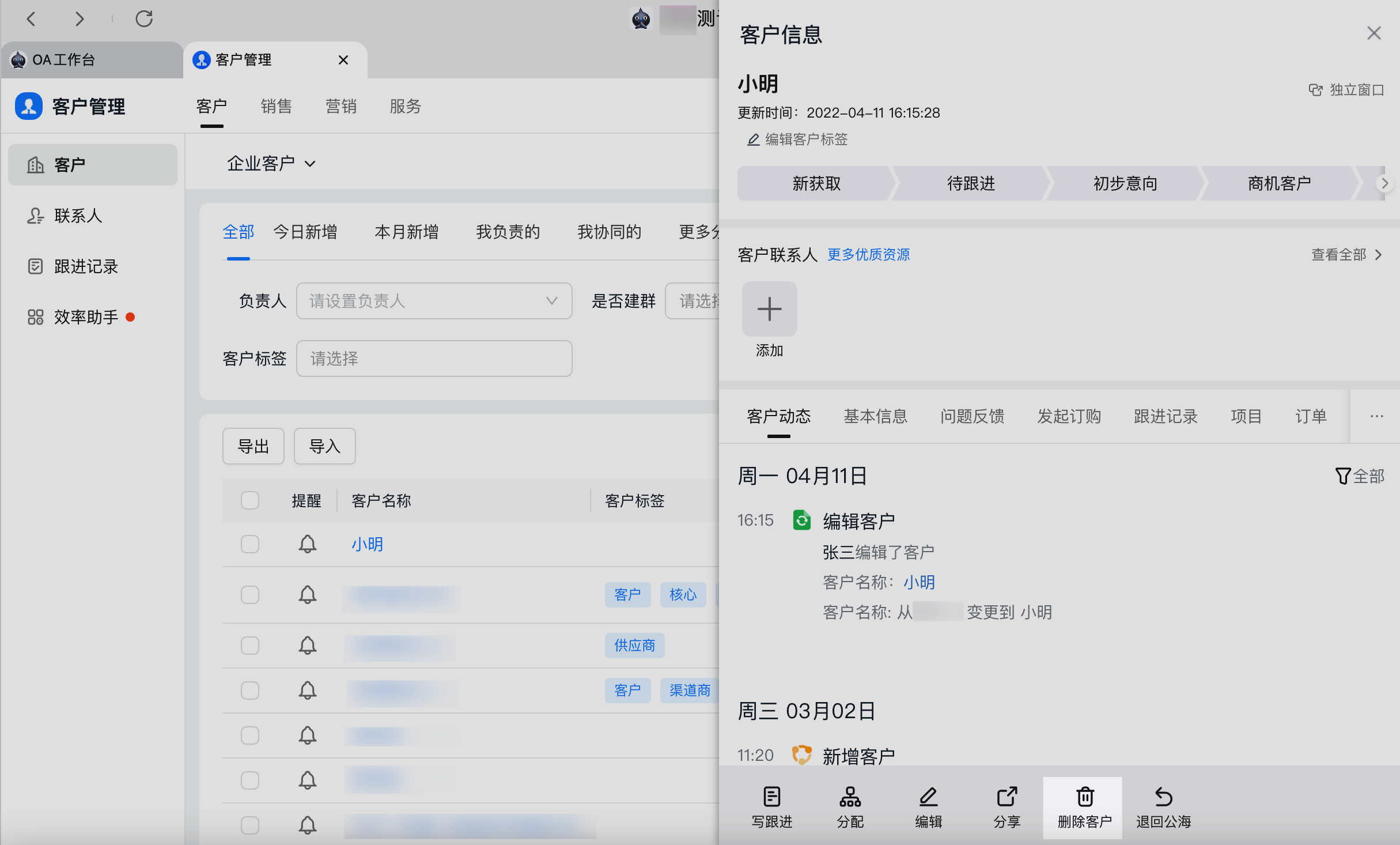Click the 写跟进 icon in bottom toolbar

point(771,797)
